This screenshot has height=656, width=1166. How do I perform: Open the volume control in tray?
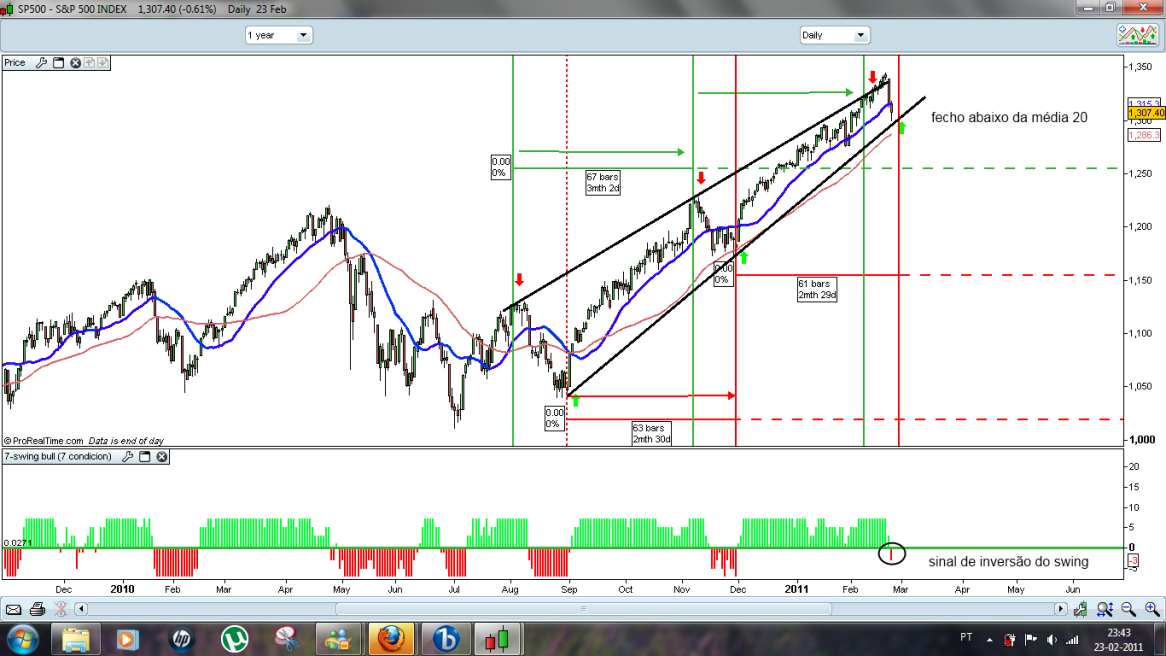pyautogui.click(x=1051, y=640)
